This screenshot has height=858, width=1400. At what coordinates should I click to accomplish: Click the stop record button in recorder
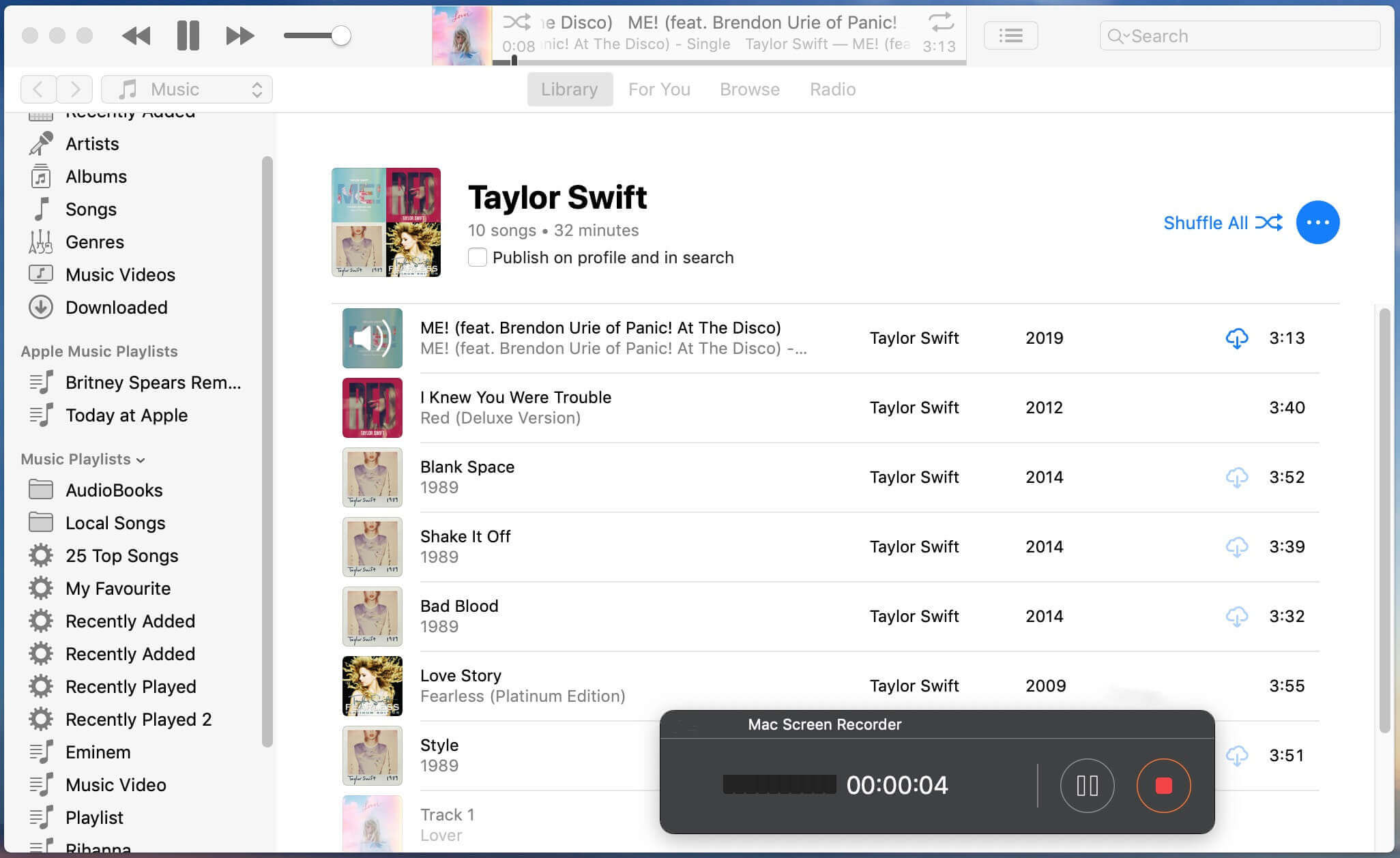[x=1163, y=785]
